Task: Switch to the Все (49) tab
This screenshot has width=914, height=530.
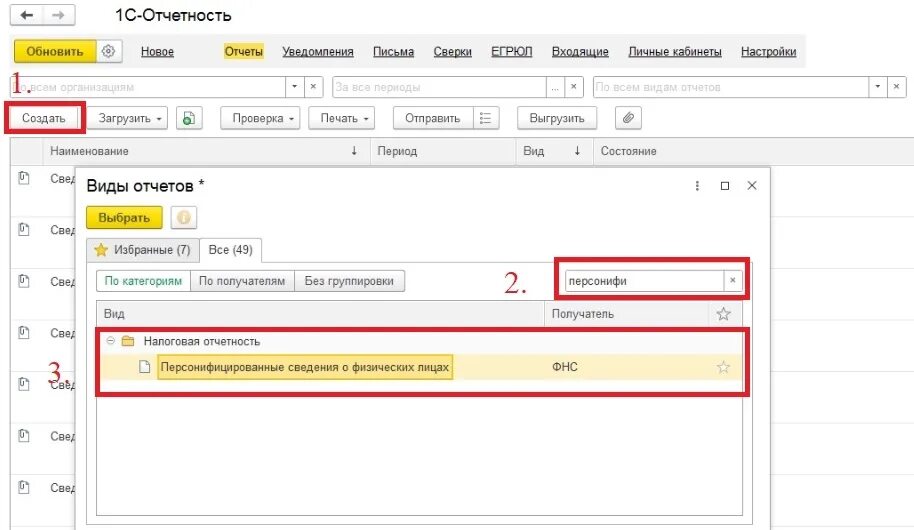Action: click(x=230, y=250)
